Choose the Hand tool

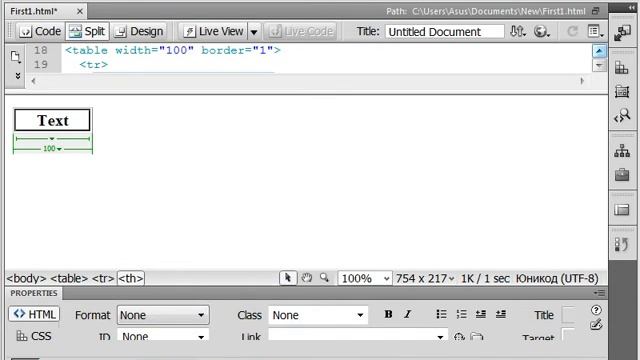[307, 278]
